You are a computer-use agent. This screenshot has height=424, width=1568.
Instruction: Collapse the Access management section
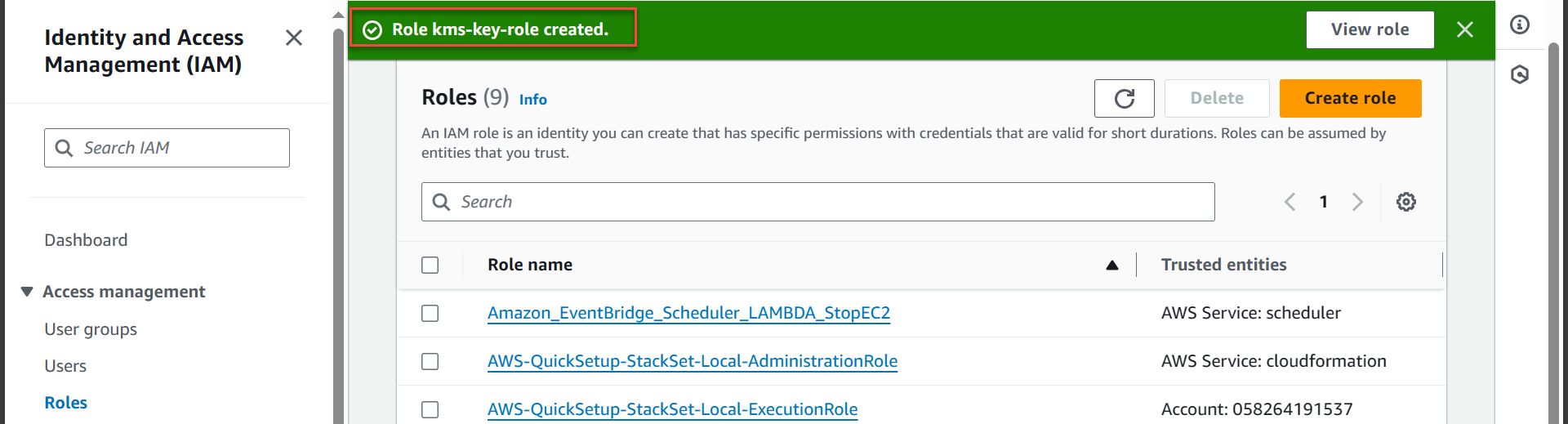(x=27, y=292)
